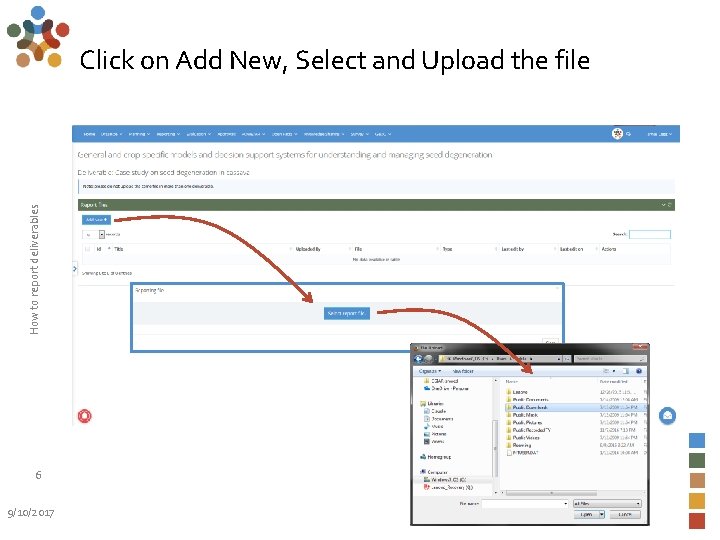Click New folder in file dialog toolbar
Viewport: 720px width, 540px height.
pyautogui.click(x=463, y=371)
